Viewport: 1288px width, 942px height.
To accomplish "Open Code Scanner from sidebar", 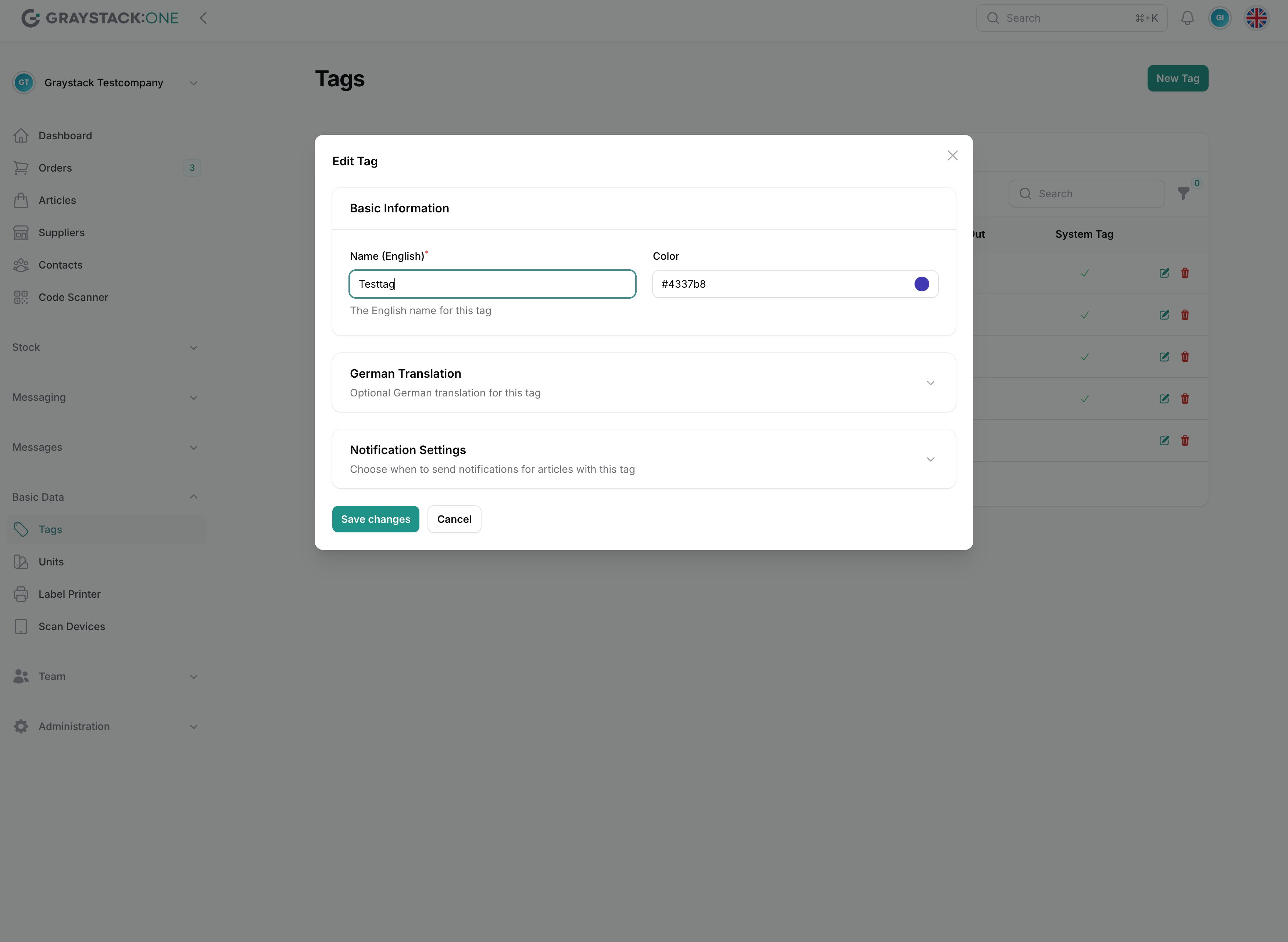I will [x=73, y=297].
